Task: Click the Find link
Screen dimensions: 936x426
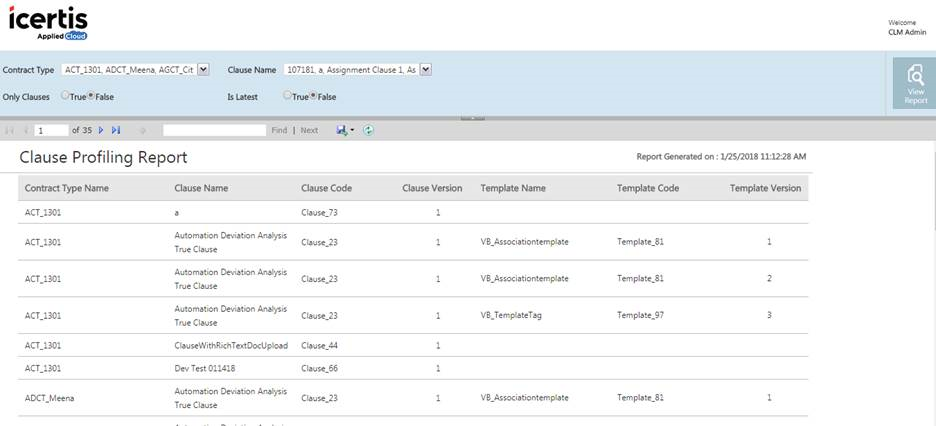Action: [x=279, y=130]
